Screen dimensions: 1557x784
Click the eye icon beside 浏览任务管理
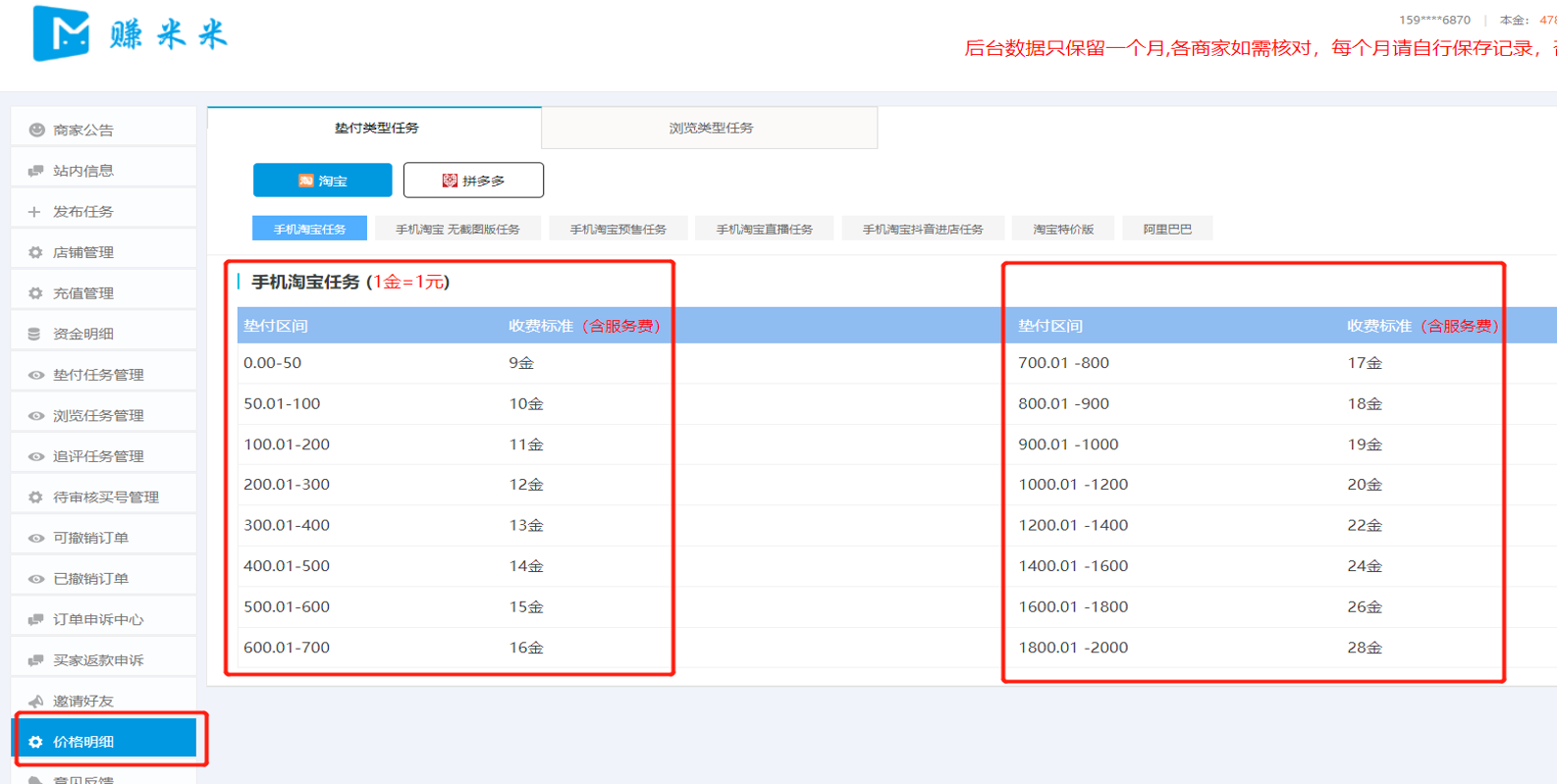click(x=36, y=416)
